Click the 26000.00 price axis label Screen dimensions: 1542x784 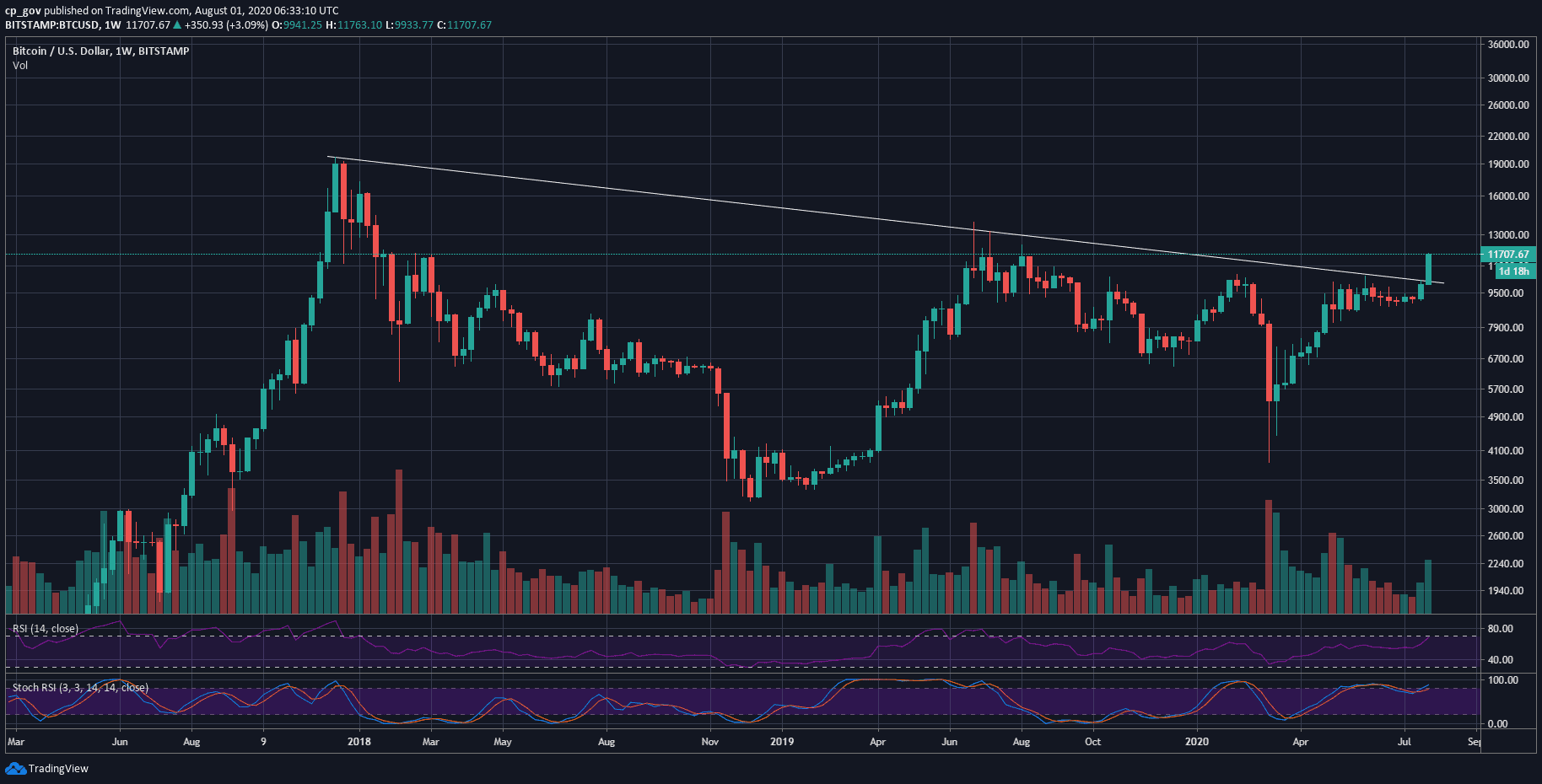[x=1508, y=105]
